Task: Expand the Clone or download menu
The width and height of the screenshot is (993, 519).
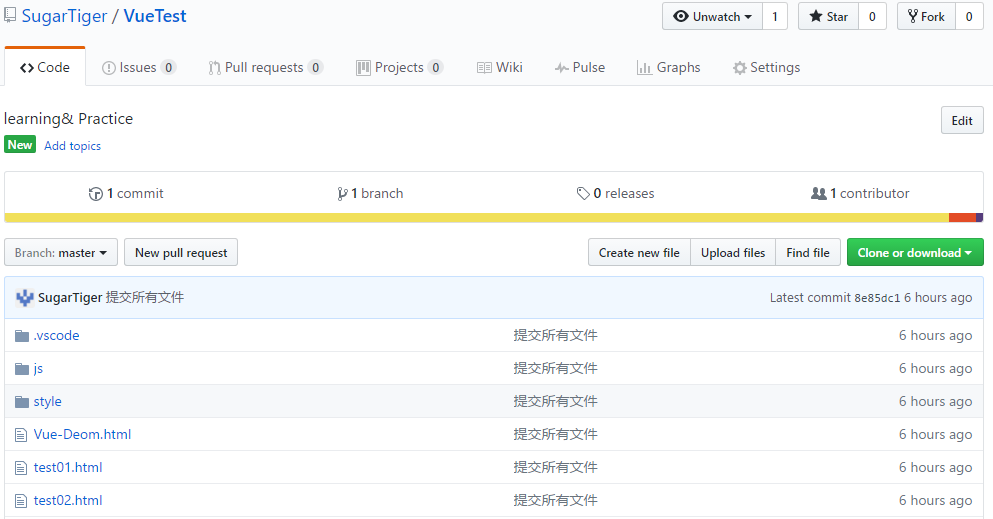Action: tap(915, 253)
